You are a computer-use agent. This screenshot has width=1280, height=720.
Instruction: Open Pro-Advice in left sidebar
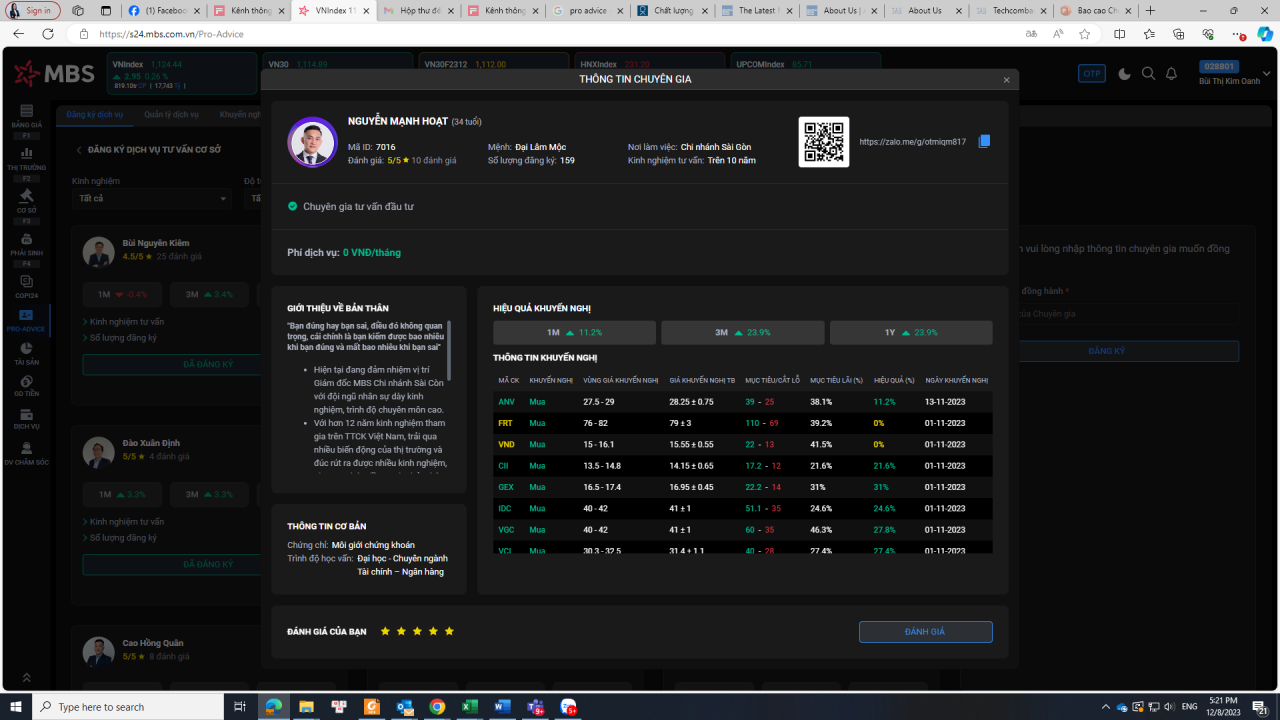click(x=27, y=321)
